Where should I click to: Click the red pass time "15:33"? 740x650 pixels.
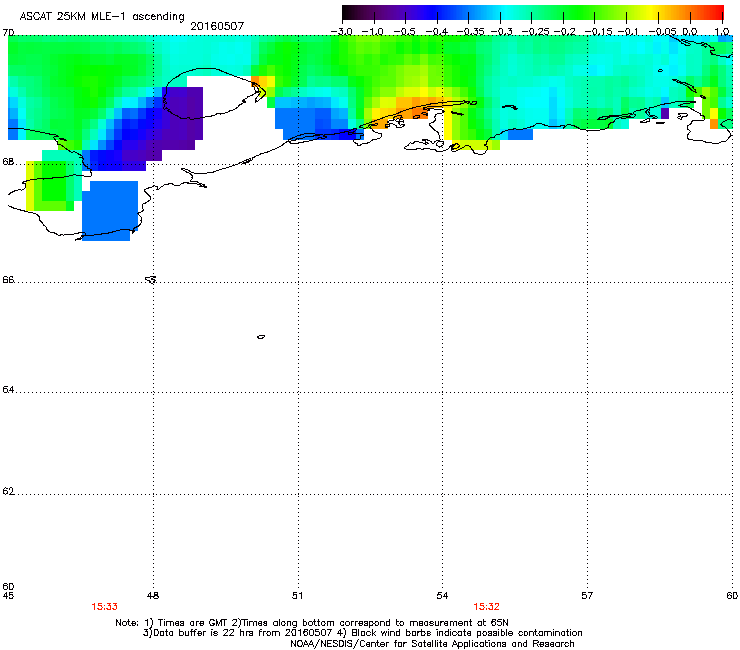(104, 607)
